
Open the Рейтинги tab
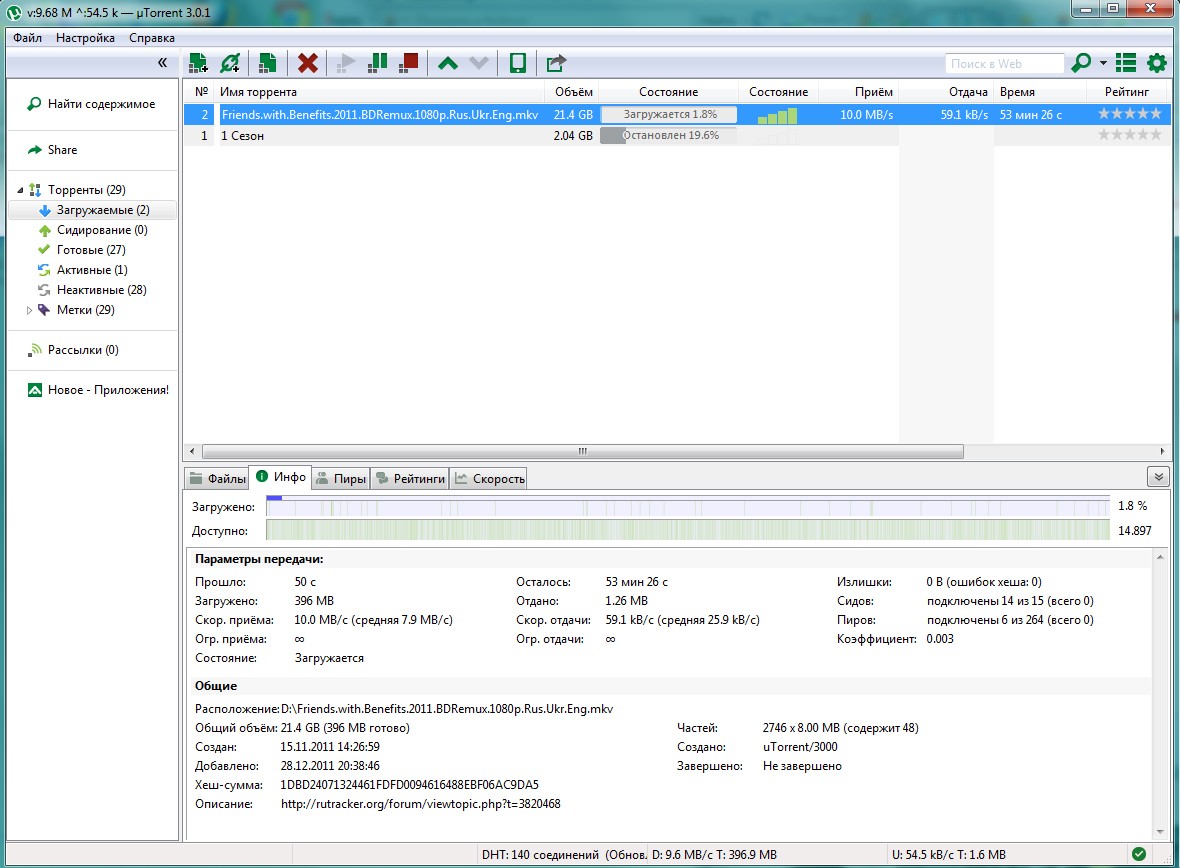pyautogui.click(x=410, y=479)
